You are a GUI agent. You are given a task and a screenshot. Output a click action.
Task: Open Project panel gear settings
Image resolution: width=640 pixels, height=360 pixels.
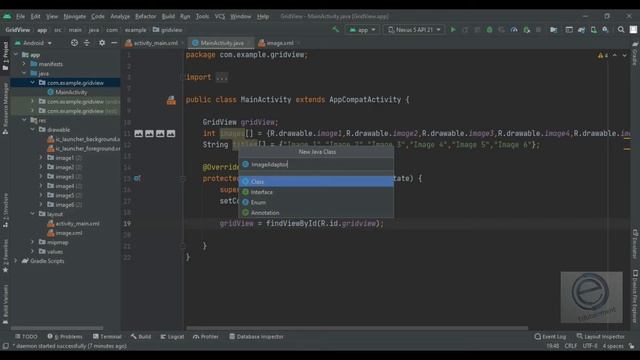(x=102, y=43)
